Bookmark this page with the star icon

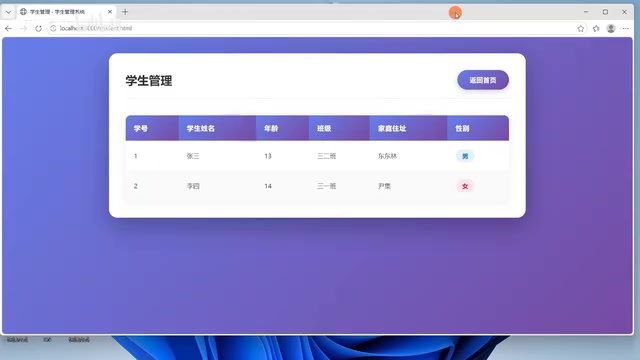tap(581, 29)
